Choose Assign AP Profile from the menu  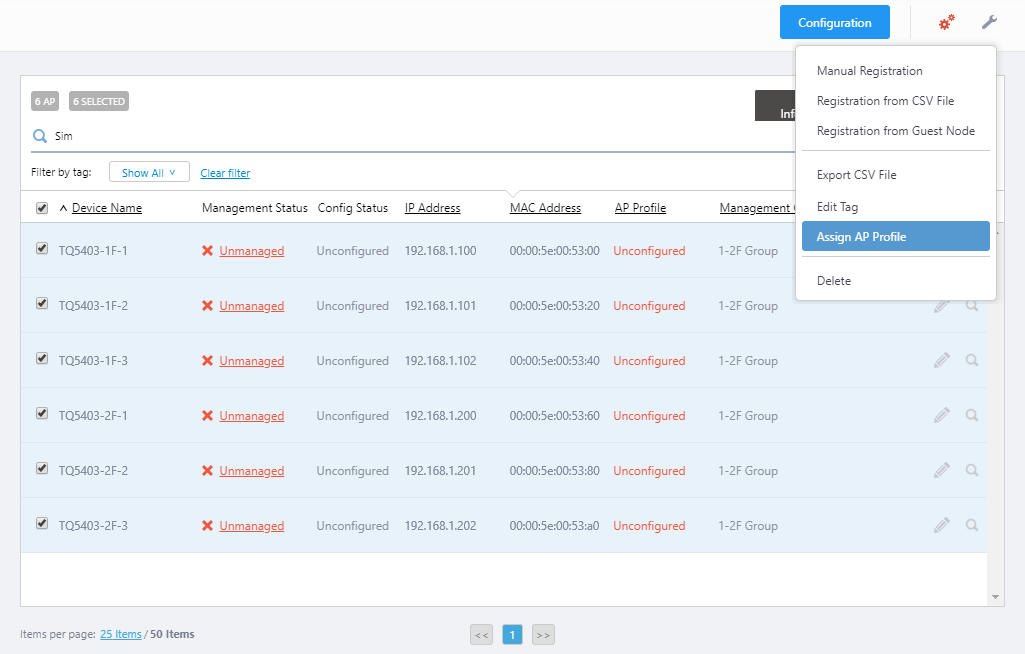[x=895, y=237]
